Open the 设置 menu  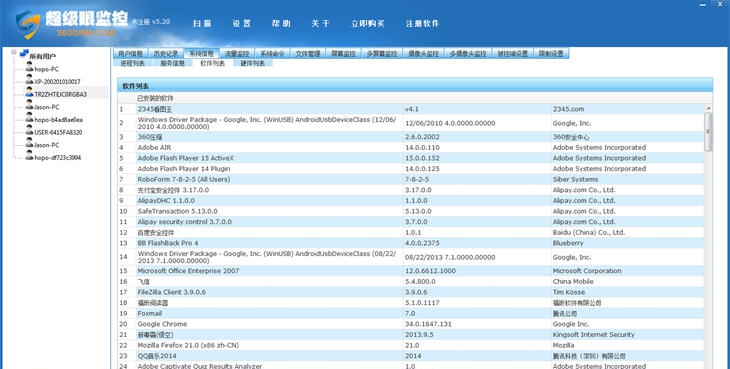click(242, 23)
